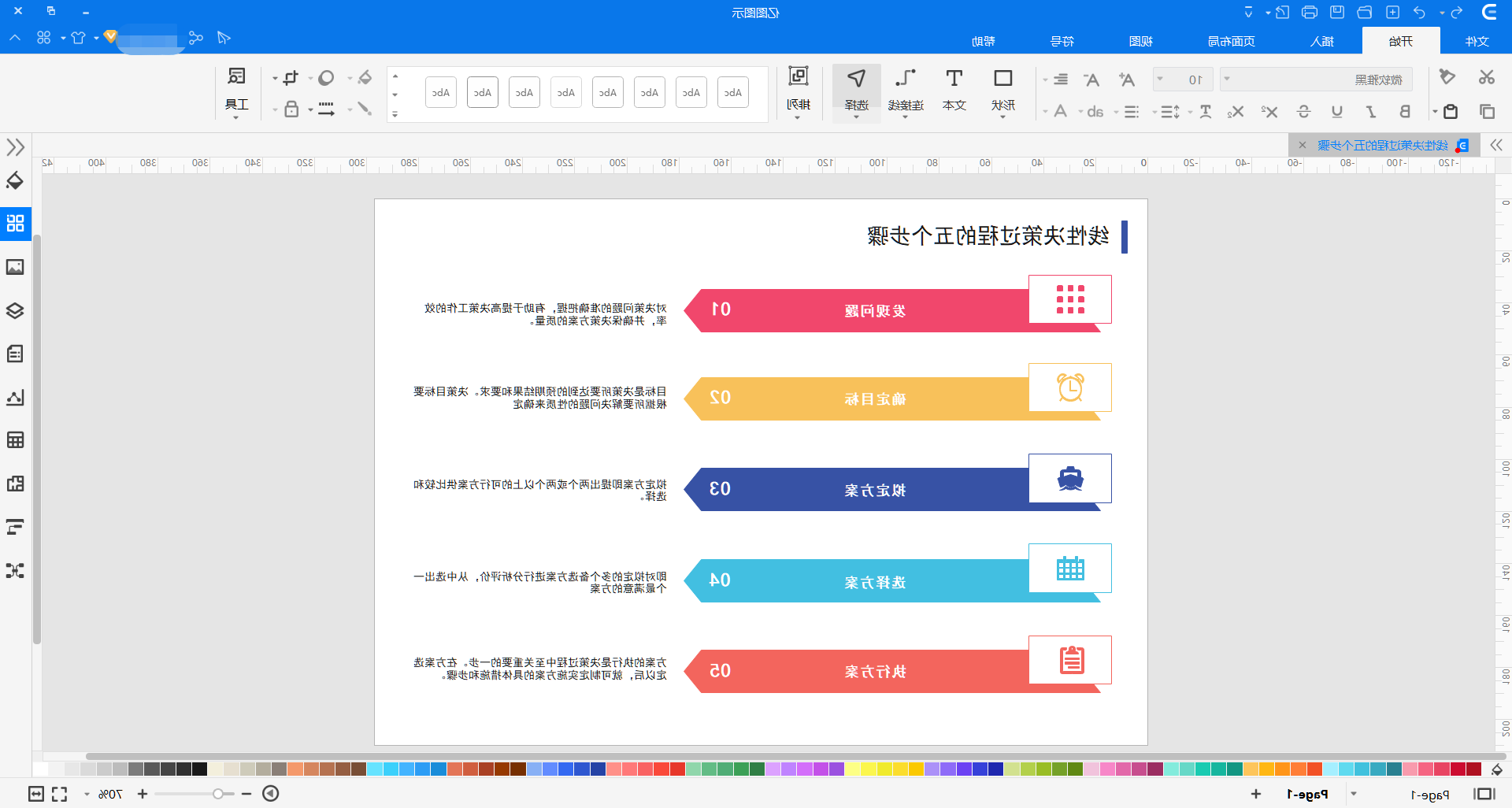Click the line style arrow icon
1512x808 pixels.
pos(326,109)
